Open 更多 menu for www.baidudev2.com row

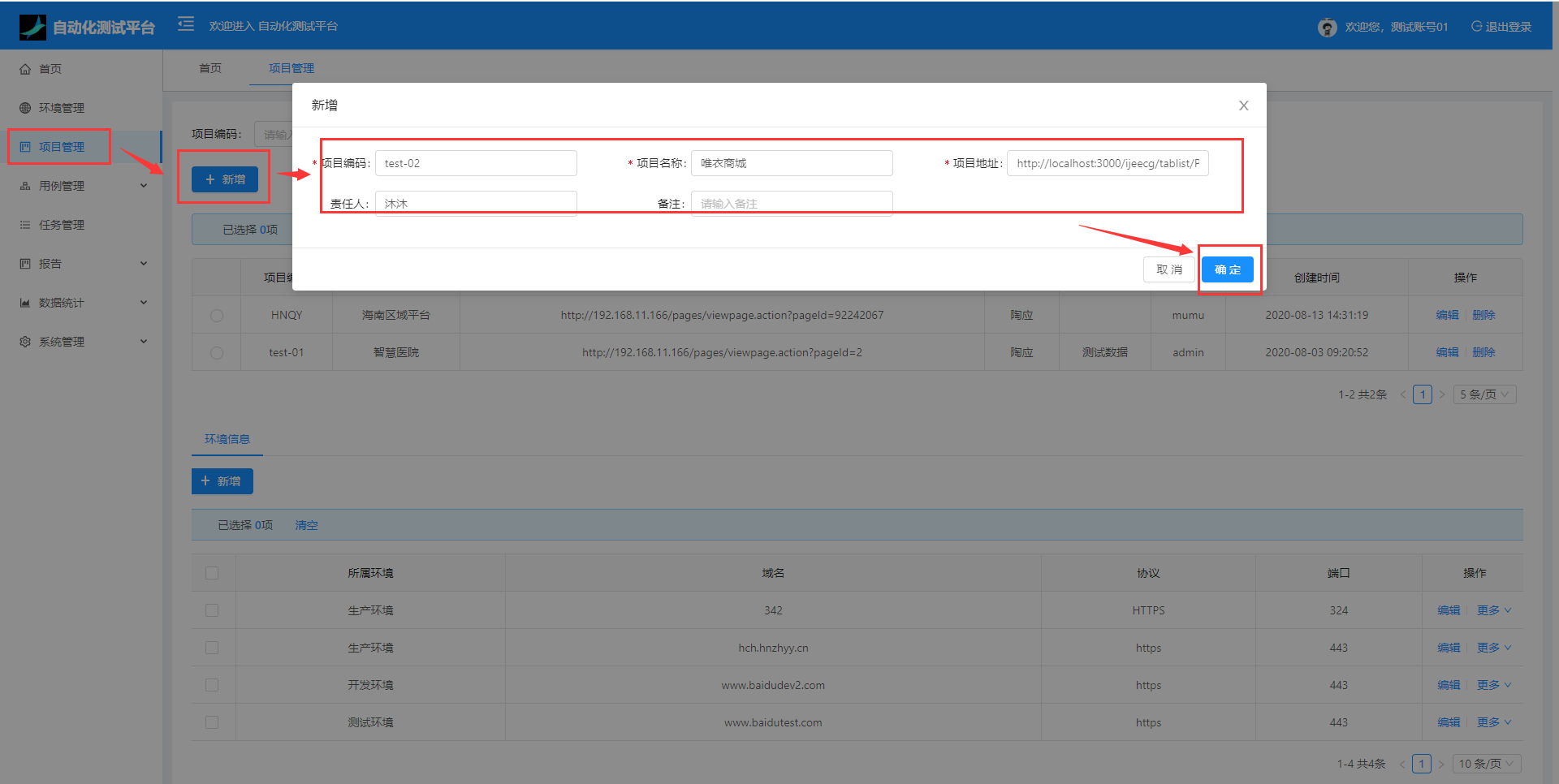click(x=1494, y=685)
